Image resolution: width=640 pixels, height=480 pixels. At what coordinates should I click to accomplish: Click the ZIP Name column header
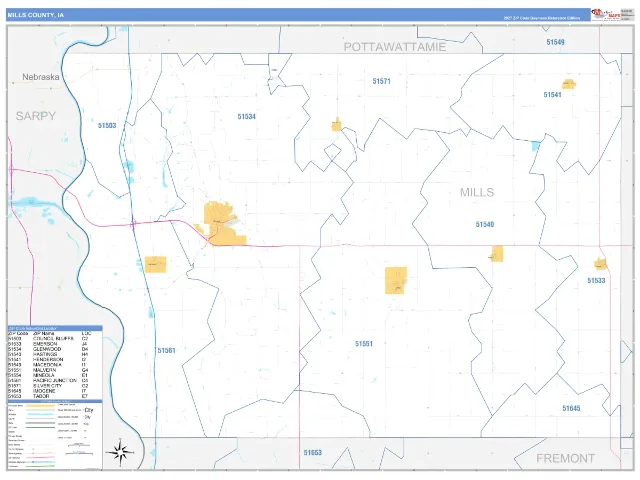point(43,333)
